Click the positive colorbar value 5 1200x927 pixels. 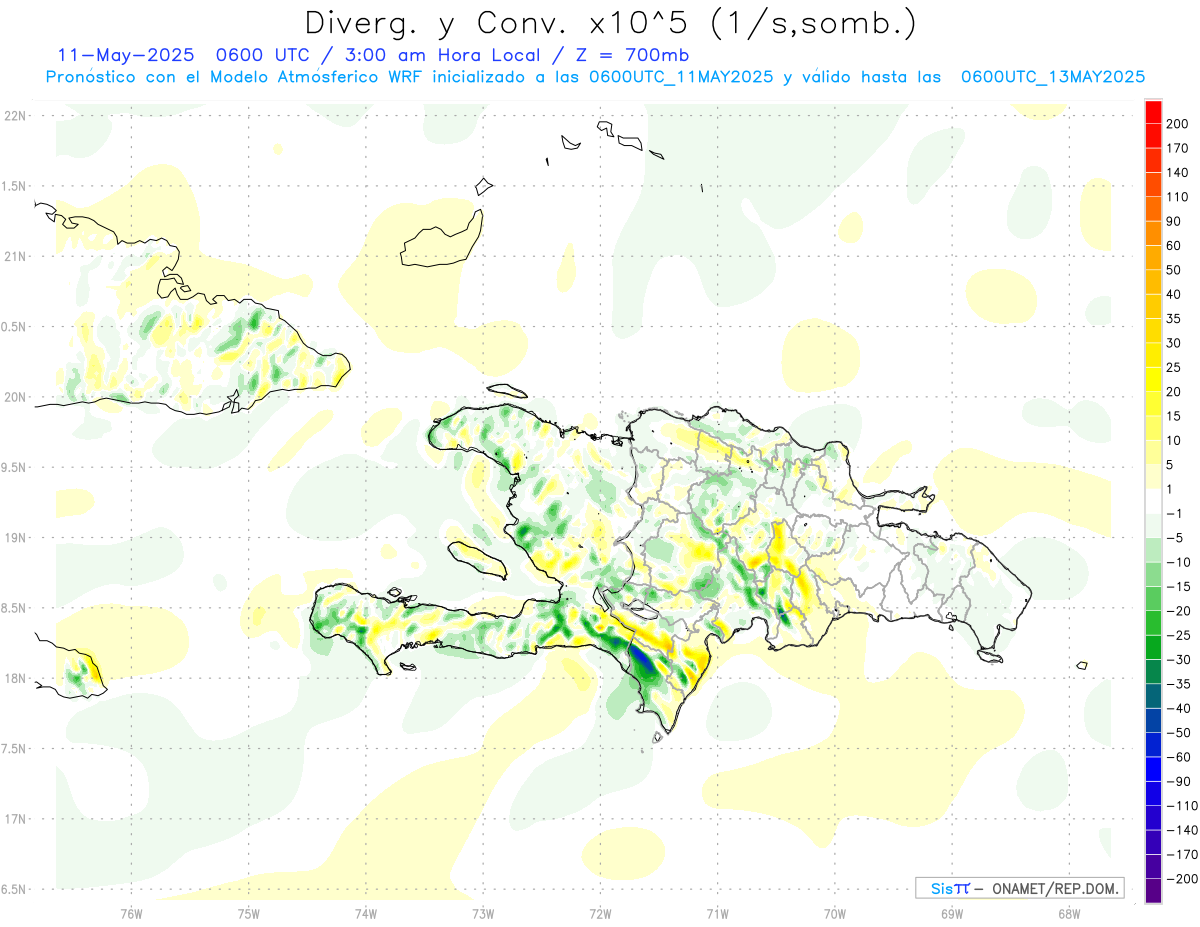(1171, 465)
